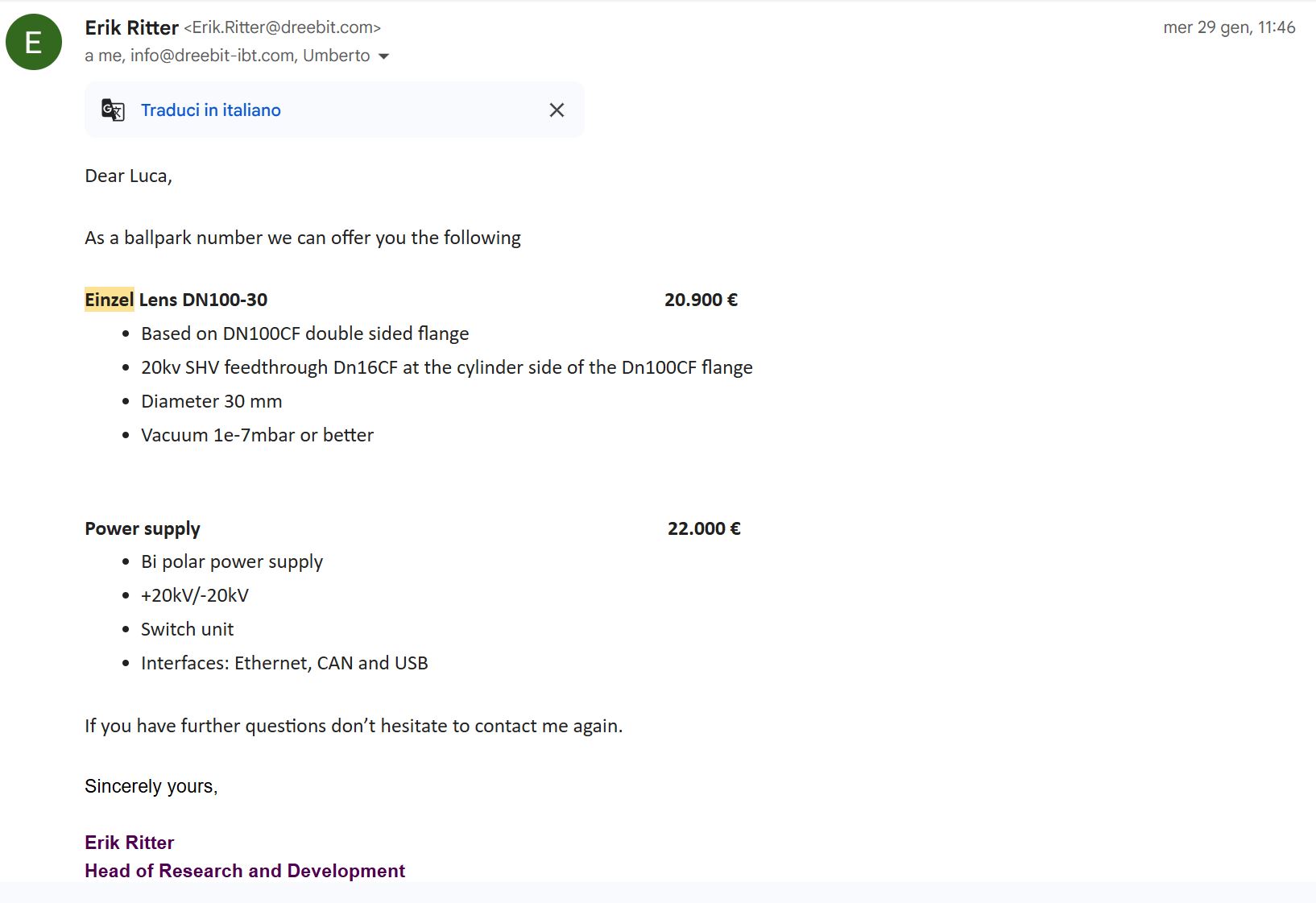
Task: Click the "22.000 €" price
Action: (704, 528)
